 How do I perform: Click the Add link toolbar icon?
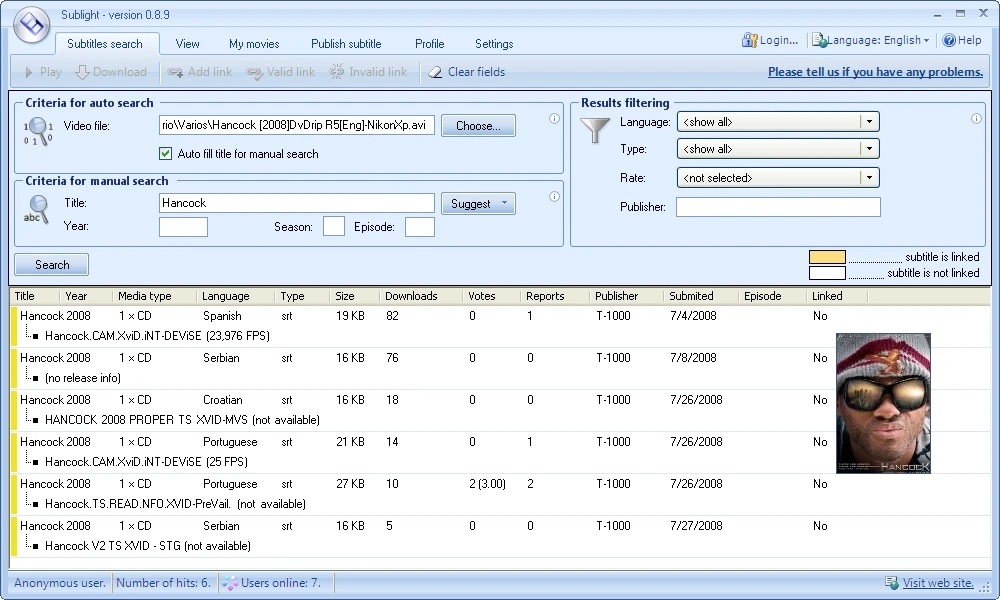coord(175,72)
